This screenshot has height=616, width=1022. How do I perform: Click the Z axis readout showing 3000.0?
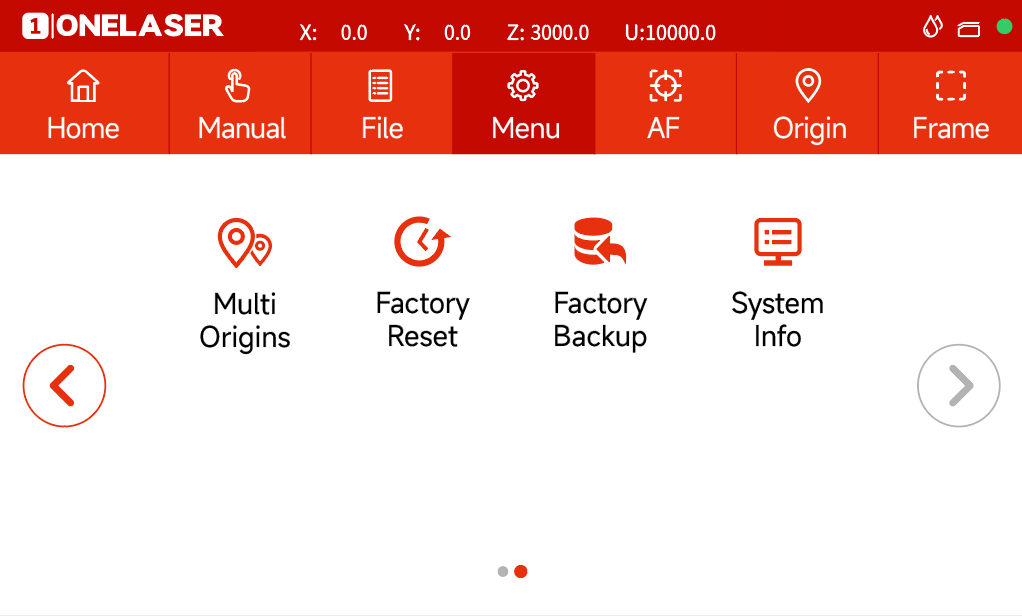(548, 32)
